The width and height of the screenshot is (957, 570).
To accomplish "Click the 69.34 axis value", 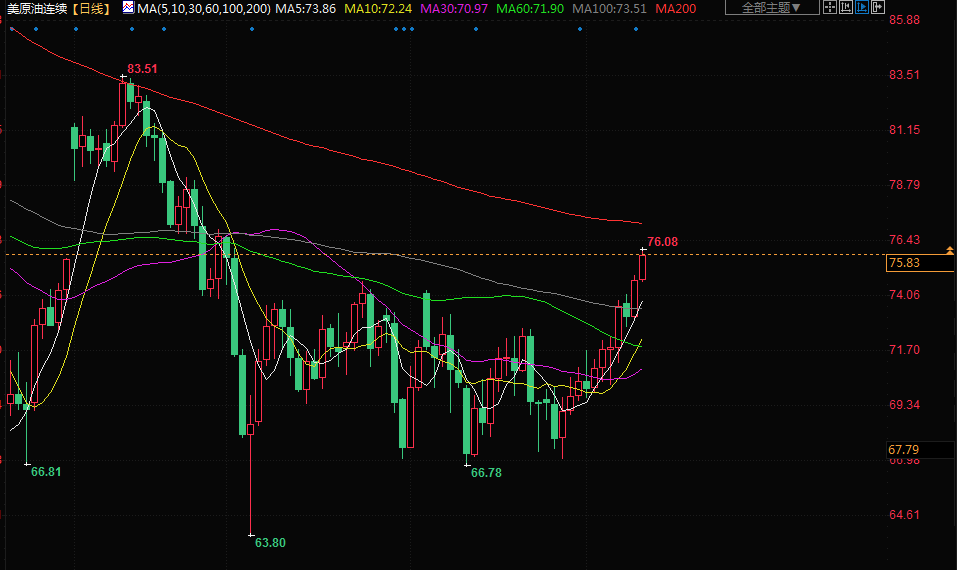I will [x=904, y=404].
